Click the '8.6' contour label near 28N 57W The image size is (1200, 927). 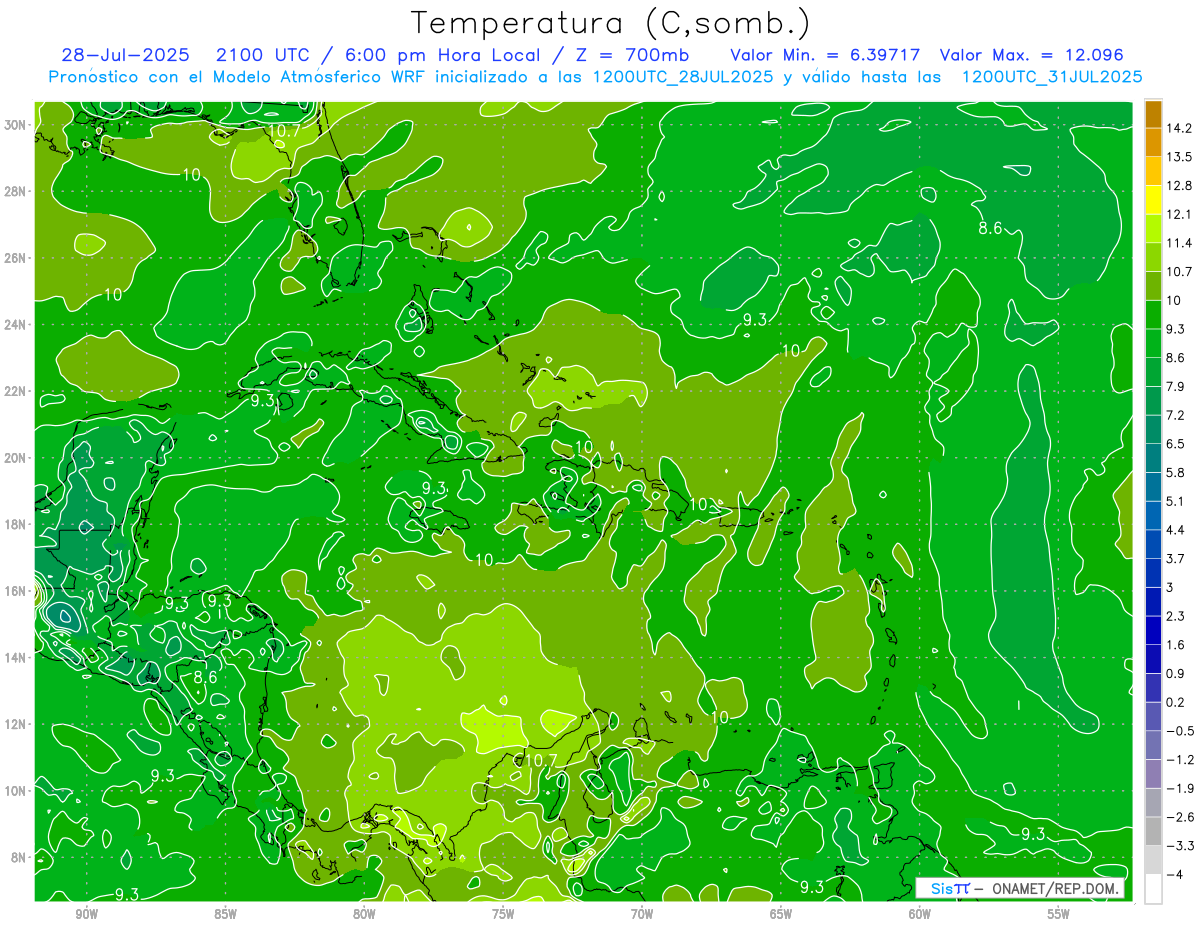tap(990, 228)
